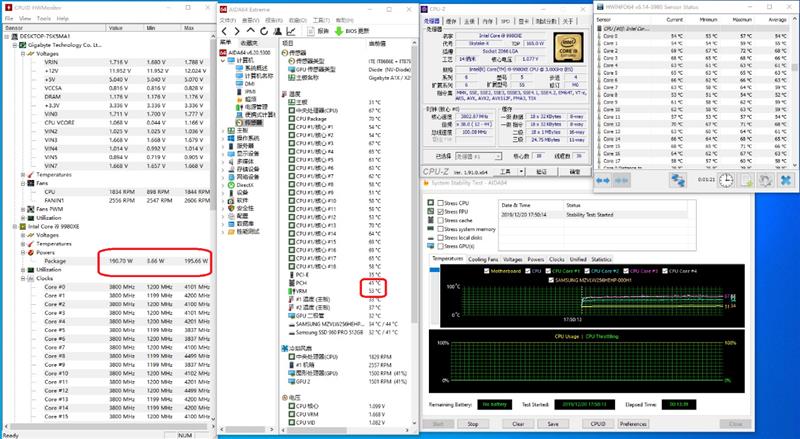Click Save button in stability test
The image size is (800, 439).
point(553,424)
